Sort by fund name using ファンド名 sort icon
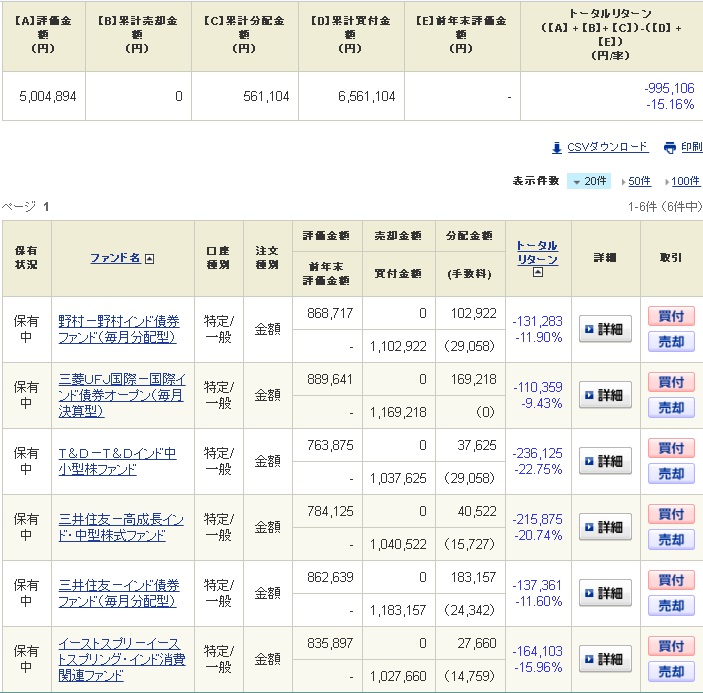Screen dimensions: 703x693 click(149, 258)
